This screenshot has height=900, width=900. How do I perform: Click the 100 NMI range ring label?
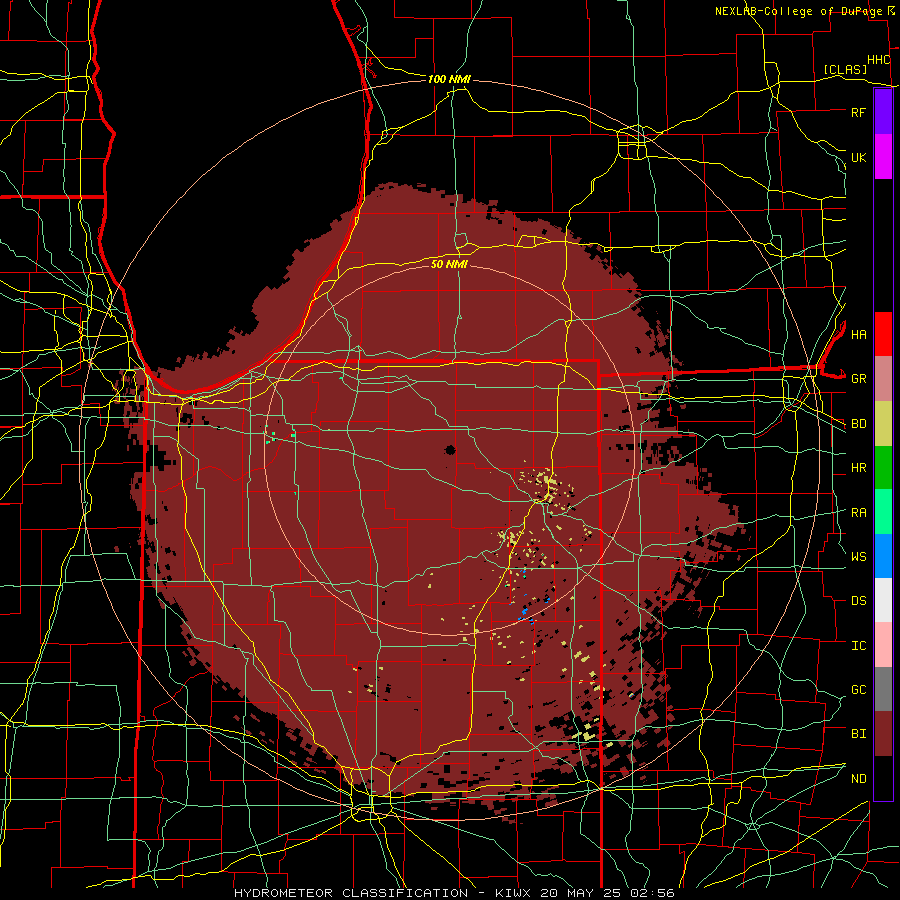(x=449, y=79)
